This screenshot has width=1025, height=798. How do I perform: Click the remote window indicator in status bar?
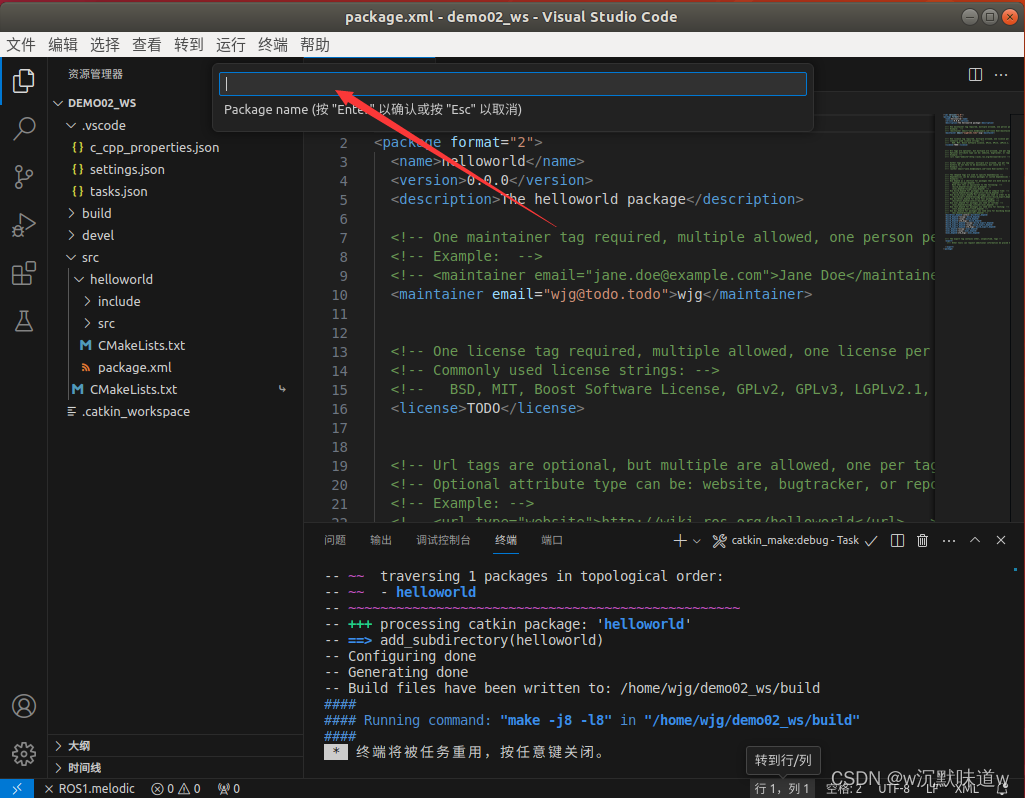(x=17, y=788)
